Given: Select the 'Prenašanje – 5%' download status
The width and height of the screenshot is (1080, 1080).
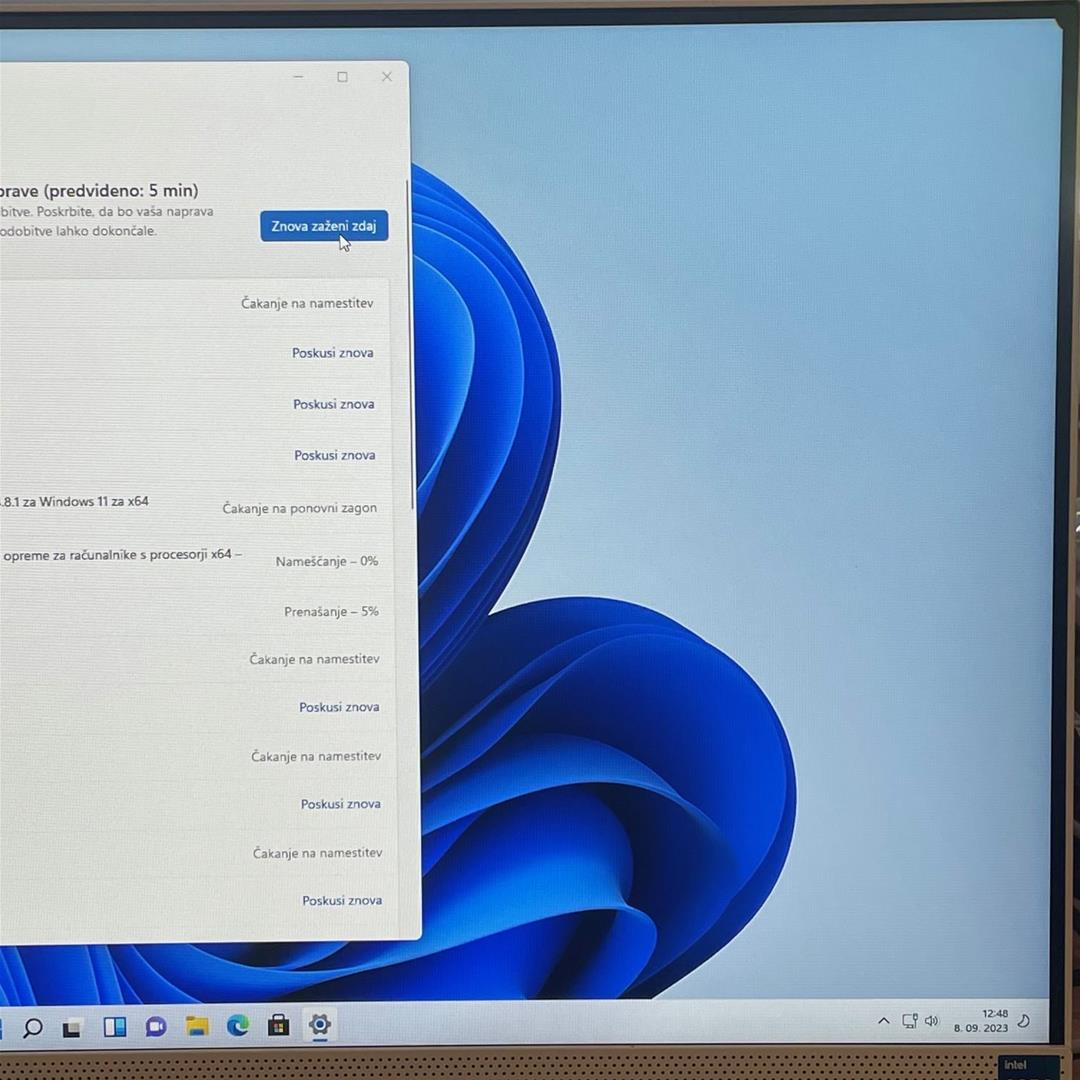Looking at the screenshot, I should tap(331, 612).
